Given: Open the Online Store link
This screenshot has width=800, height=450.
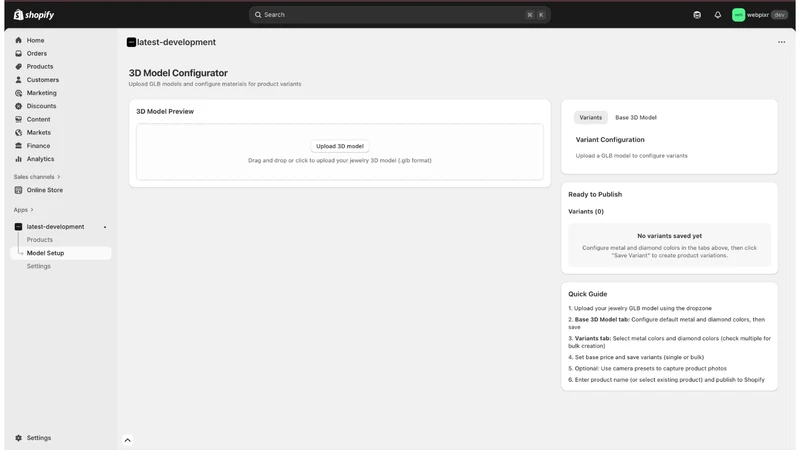Looking at the screenshot, I should pos(45,190).
